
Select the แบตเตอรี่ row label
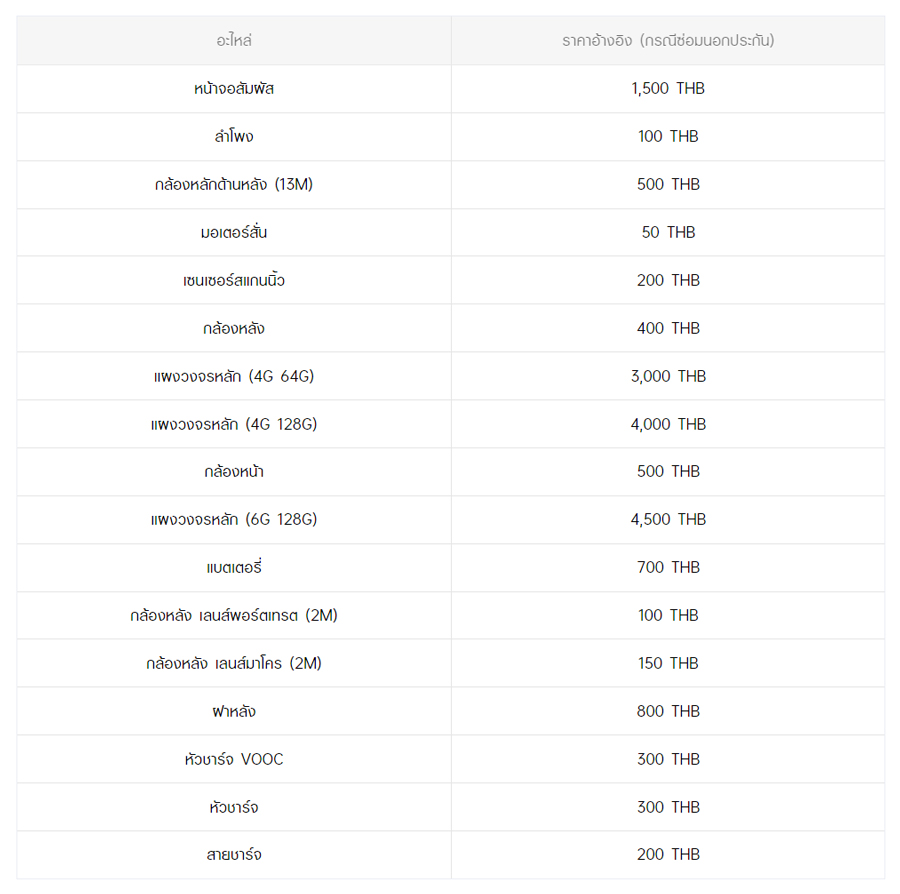pos(234,568)
